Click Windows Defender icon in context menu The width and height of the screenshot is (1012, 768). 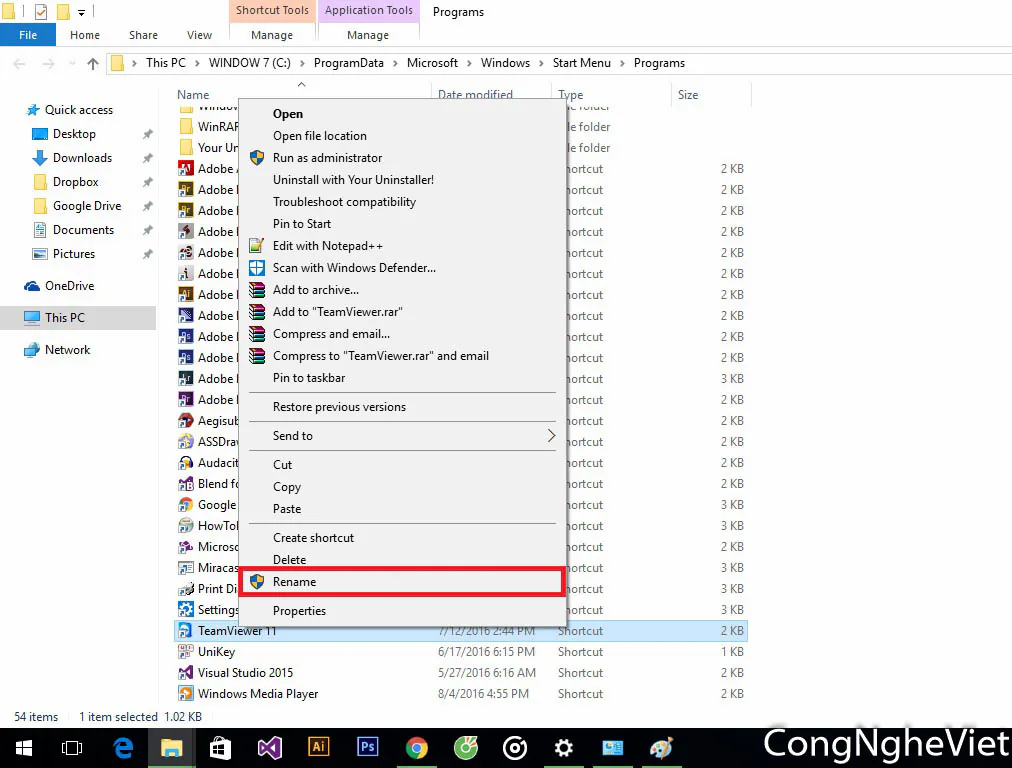click(x=257, y=268)
